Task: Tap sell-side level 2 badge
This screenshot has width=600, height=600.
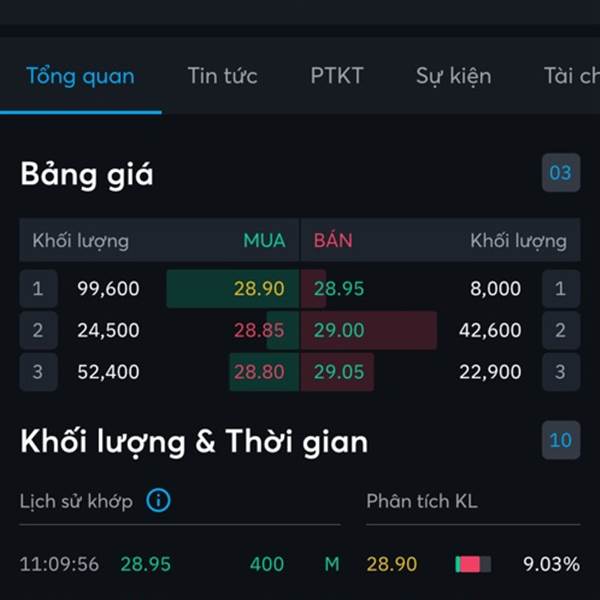Action: [561, 330]
